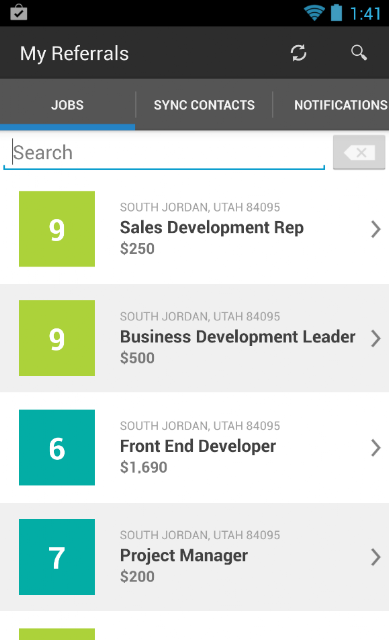Image resolution: width=389 pixels, height=640 pixels.
Task: Open the Front End Developer job title
Action: tap(198, 446)
